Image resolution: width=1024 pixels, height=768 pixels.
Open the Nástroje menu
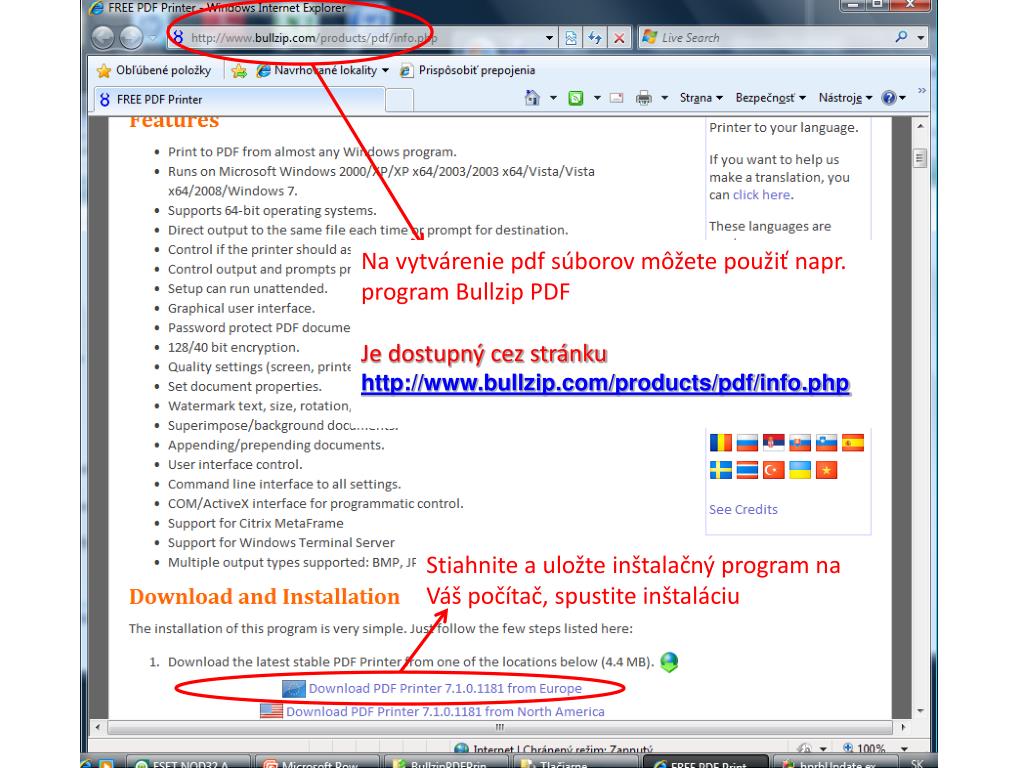(x=846, y=98)
